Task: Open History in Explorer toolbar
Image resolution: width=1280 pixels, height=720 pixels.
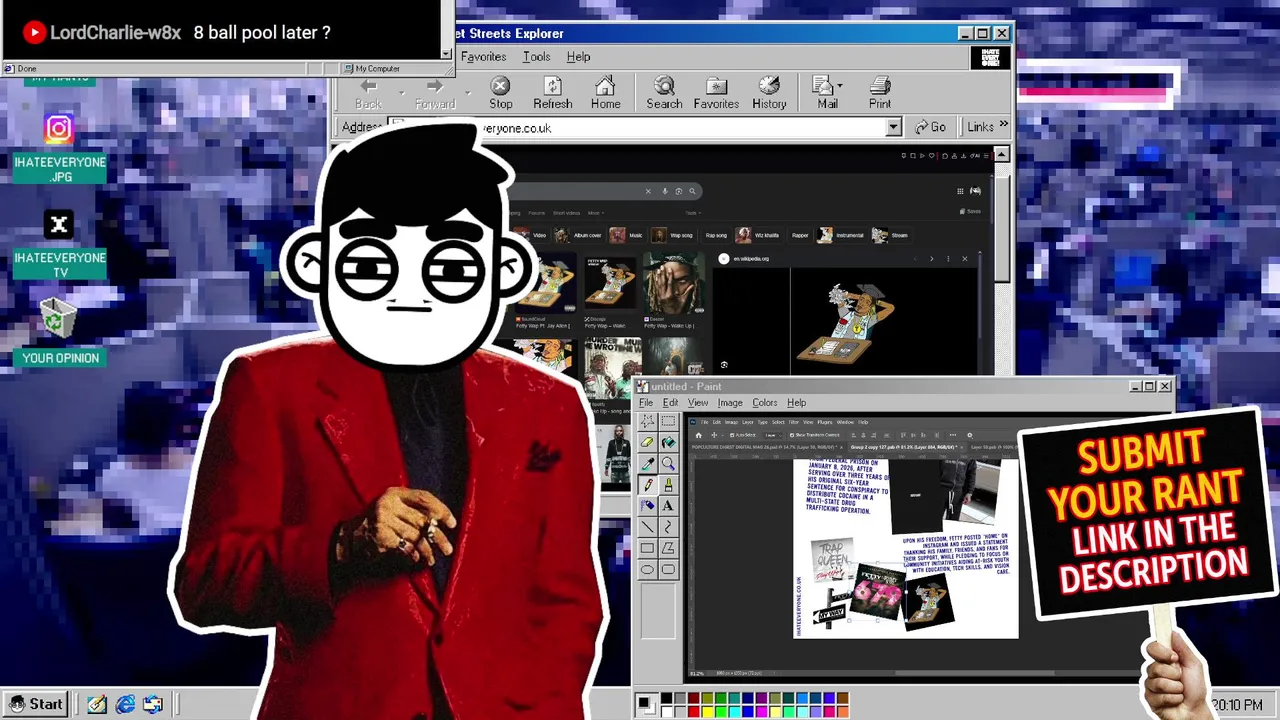Action: tap(769, 93)
